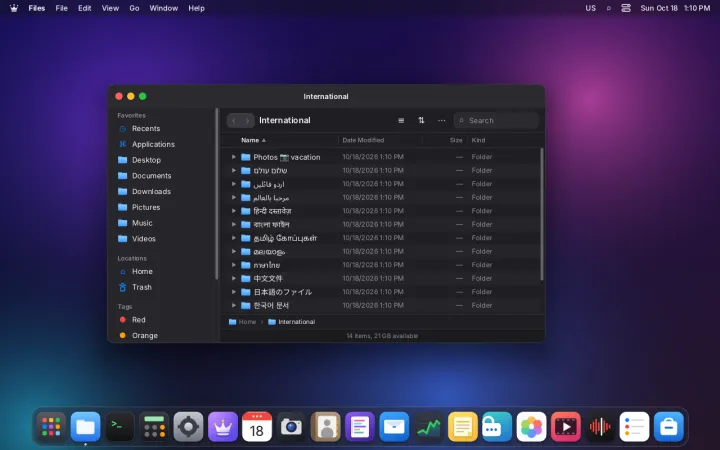This screenshot has height=450, width=720.
Task: Open Photos flower icon in dock
Action: [x=531, y=427]
